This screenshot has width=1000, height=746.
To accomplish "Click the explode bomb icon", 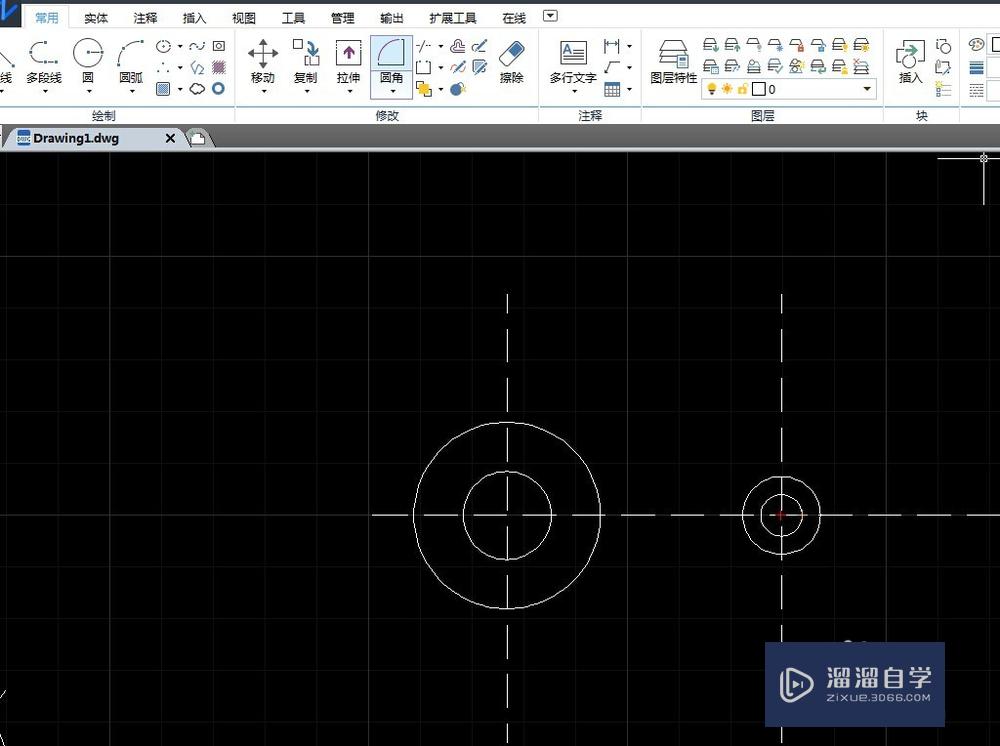I will 457,89.
